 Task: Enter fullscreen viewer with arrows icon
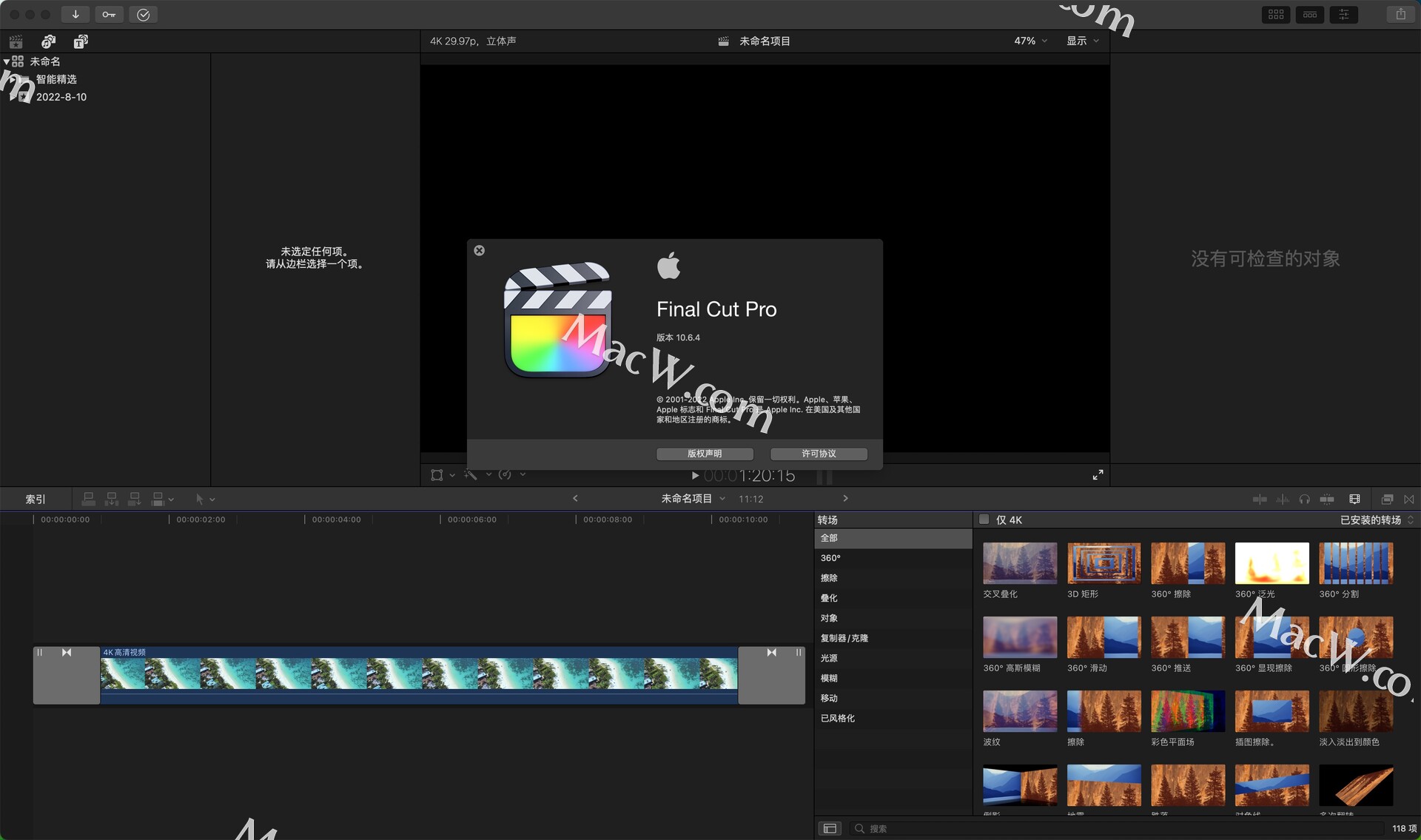pos(1098,475)
